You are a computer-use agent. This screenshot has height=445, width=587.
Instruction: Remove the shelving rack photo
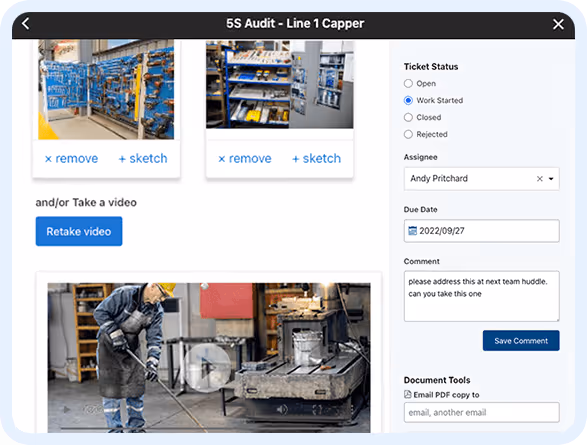(244, 159)
